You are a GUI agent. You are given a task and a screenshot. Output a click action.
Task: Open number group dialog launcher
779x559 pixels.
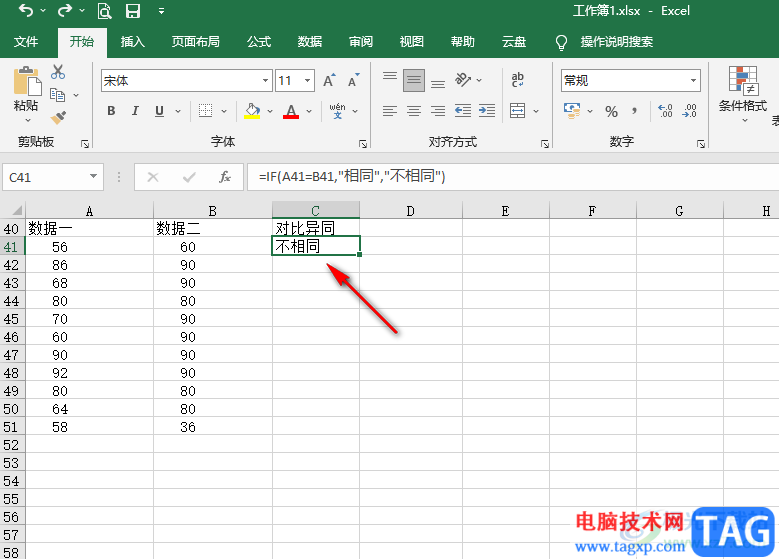point(701,144)
